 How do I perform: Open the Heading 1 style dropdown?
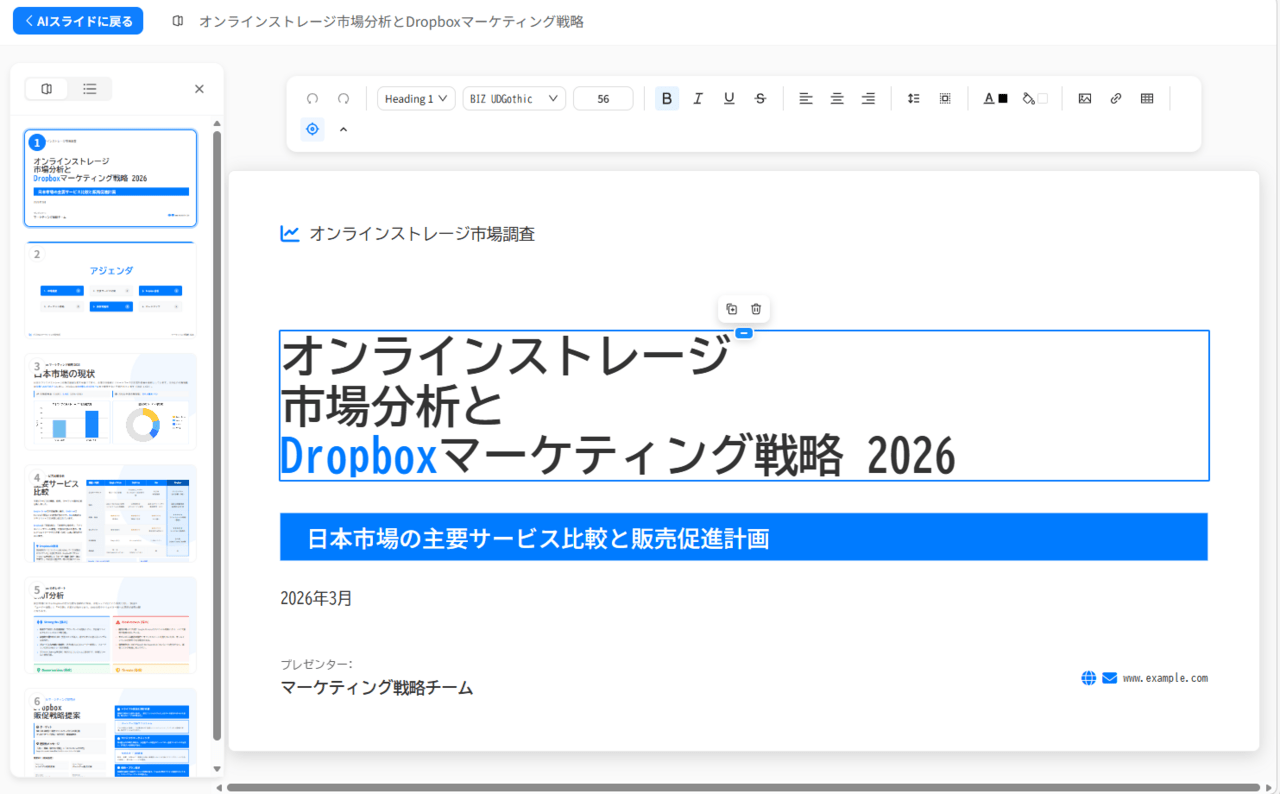tap(416, 99)
